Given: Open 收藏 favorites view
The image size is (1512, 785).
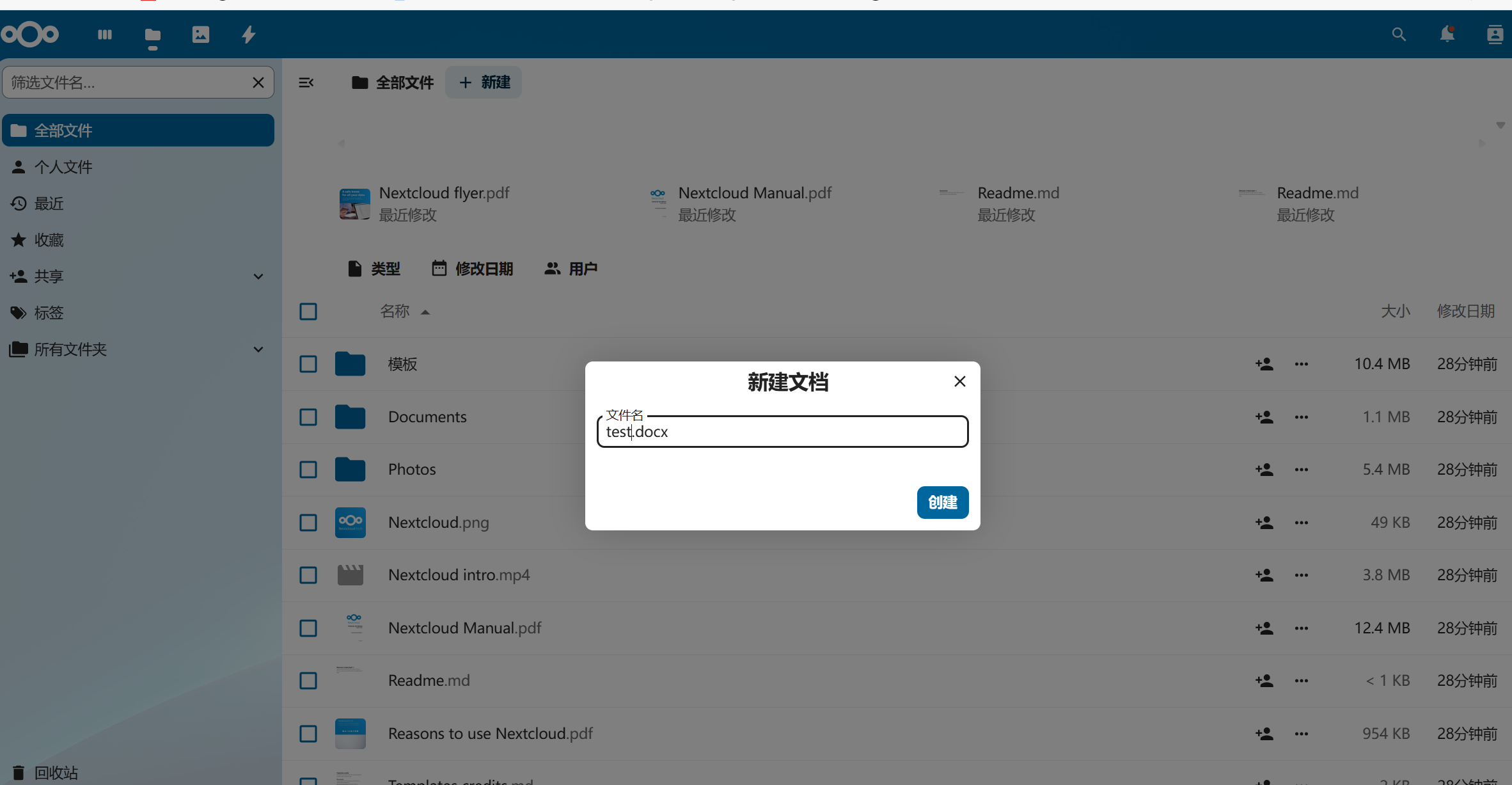Looking at the screenshot, I should (49, 240).
